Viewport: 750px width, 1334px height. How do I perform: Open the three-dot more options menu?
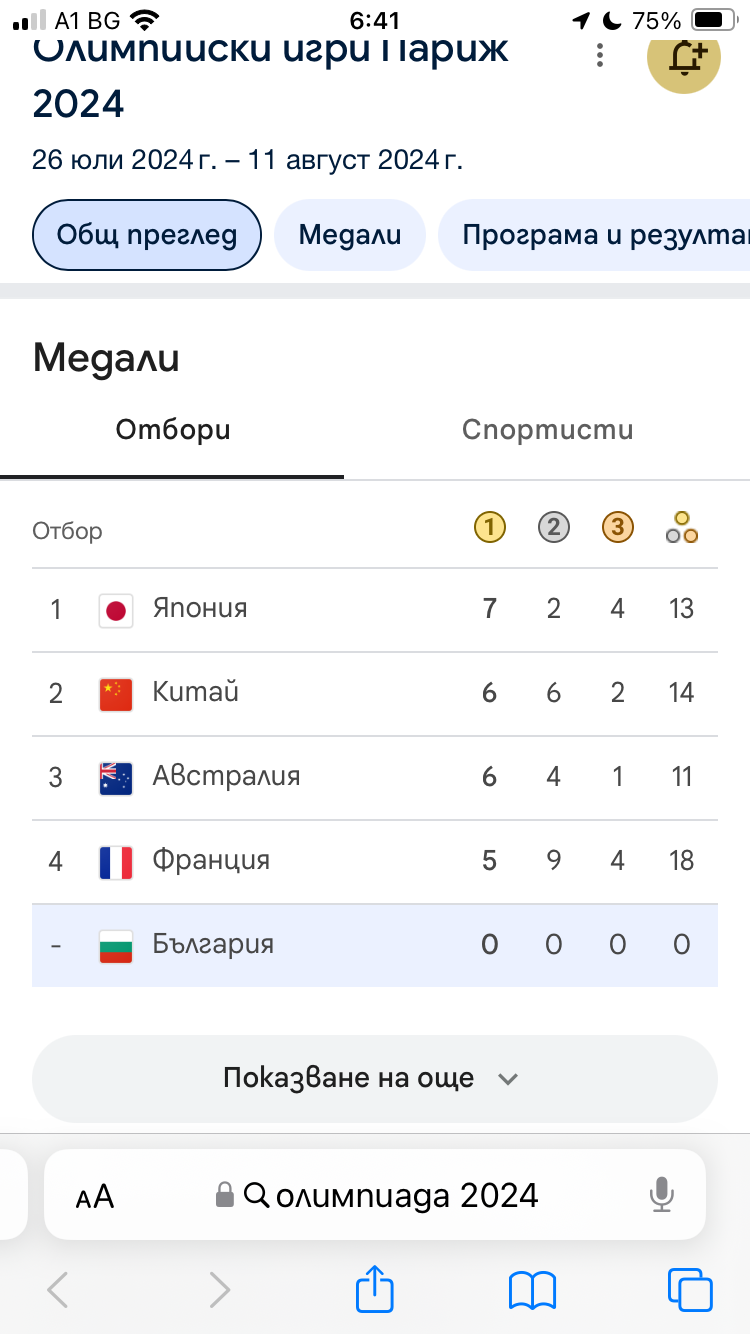(x=600, y=56)
